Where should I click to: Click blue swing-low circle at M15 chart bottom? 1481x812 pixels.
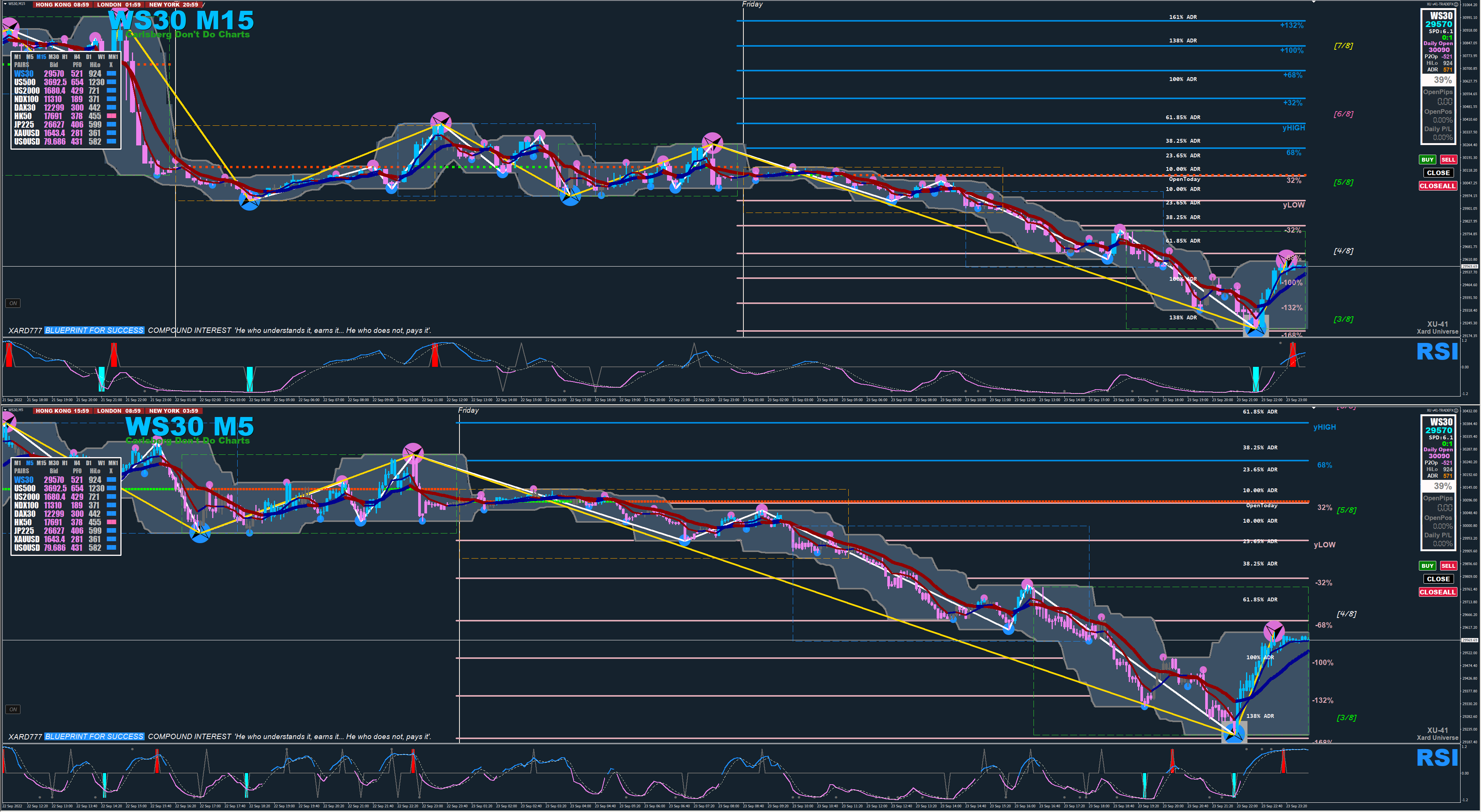pyautogui.click(x=1255, y=328)
